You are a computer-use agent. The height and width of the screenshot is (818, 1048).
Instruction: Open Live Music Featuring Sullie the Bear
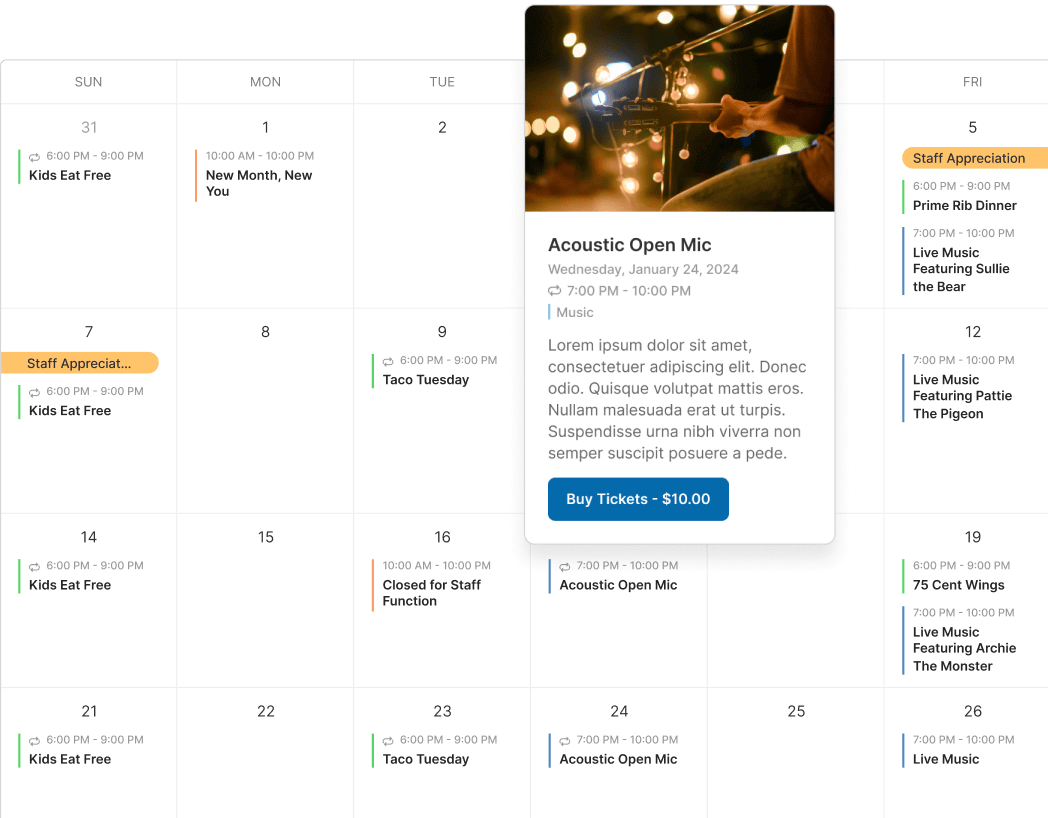[961, 269]
